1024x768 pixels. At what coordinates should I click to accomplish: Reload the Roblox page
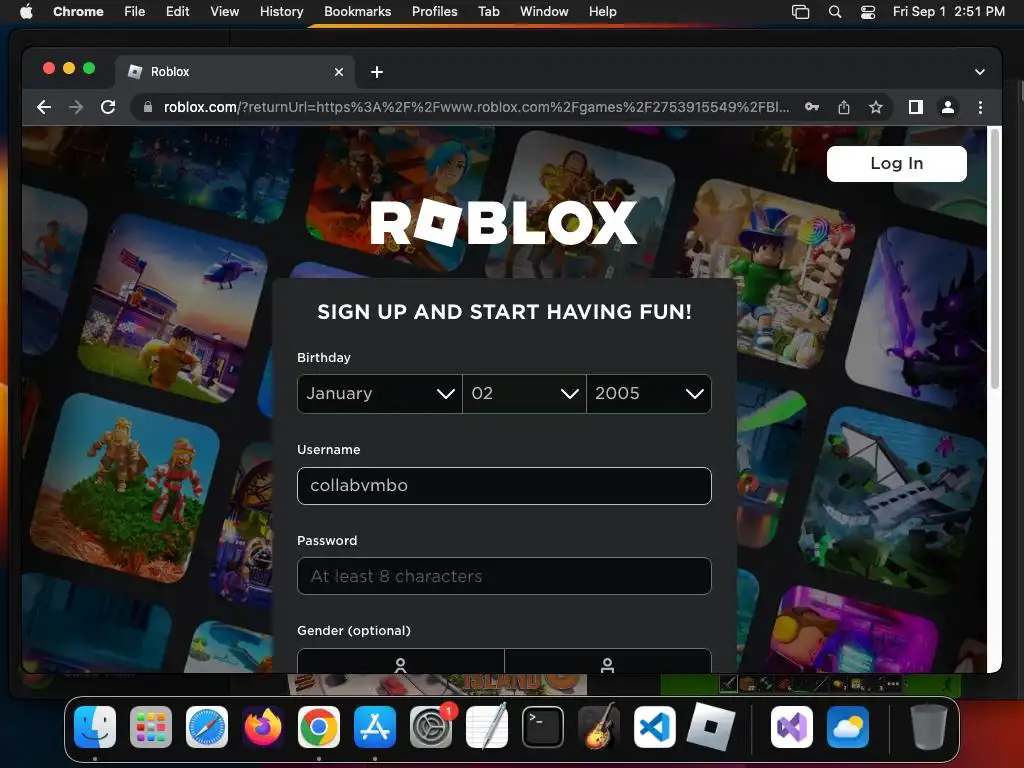click(x=108, y=107)
